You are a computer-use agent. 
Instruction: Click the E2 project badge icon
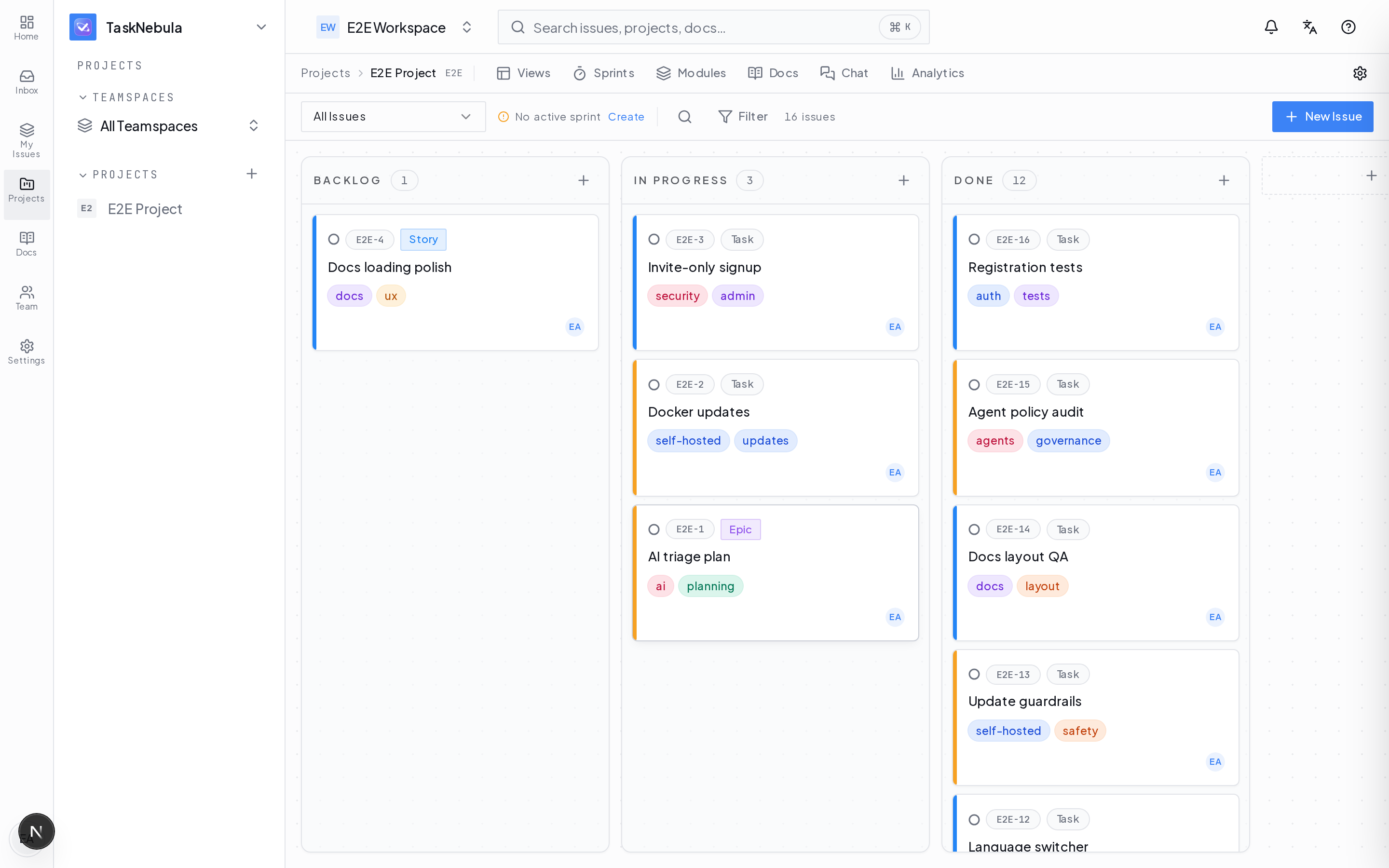pyautogui.click(x=87, y=208)
